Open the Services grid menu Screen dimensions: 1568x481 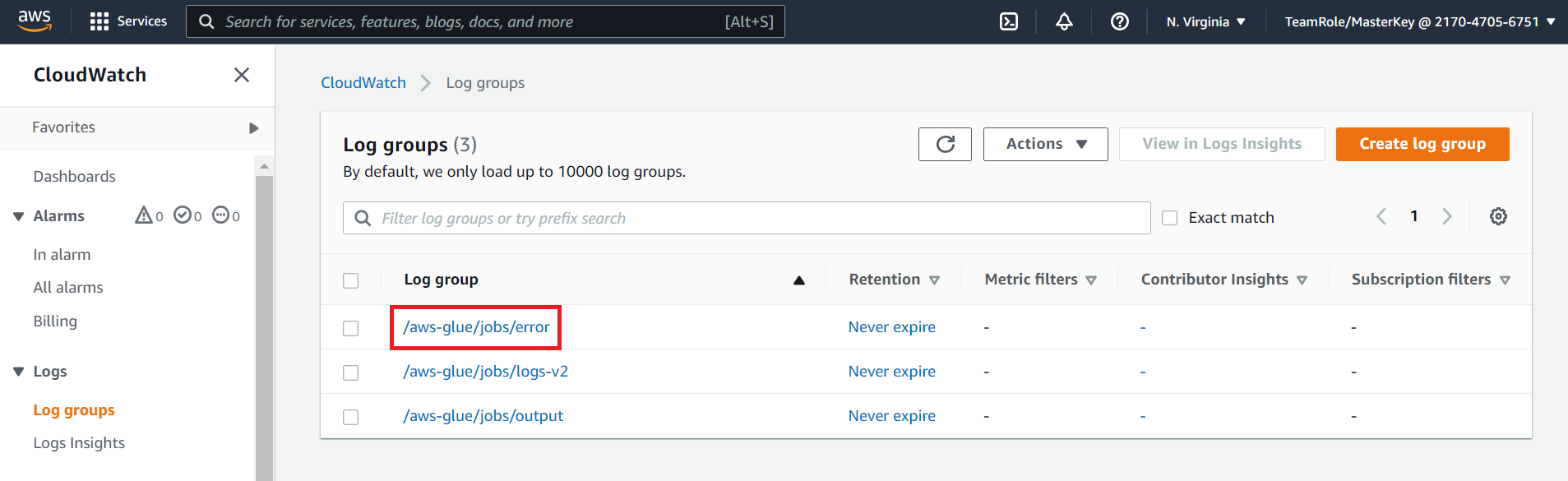pyautogui.click(x=128, y=21)
